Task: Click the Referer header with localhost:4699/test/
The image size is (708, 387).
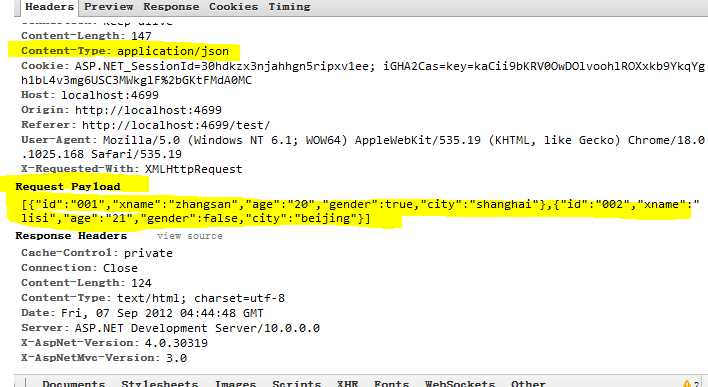Action: 145,125
